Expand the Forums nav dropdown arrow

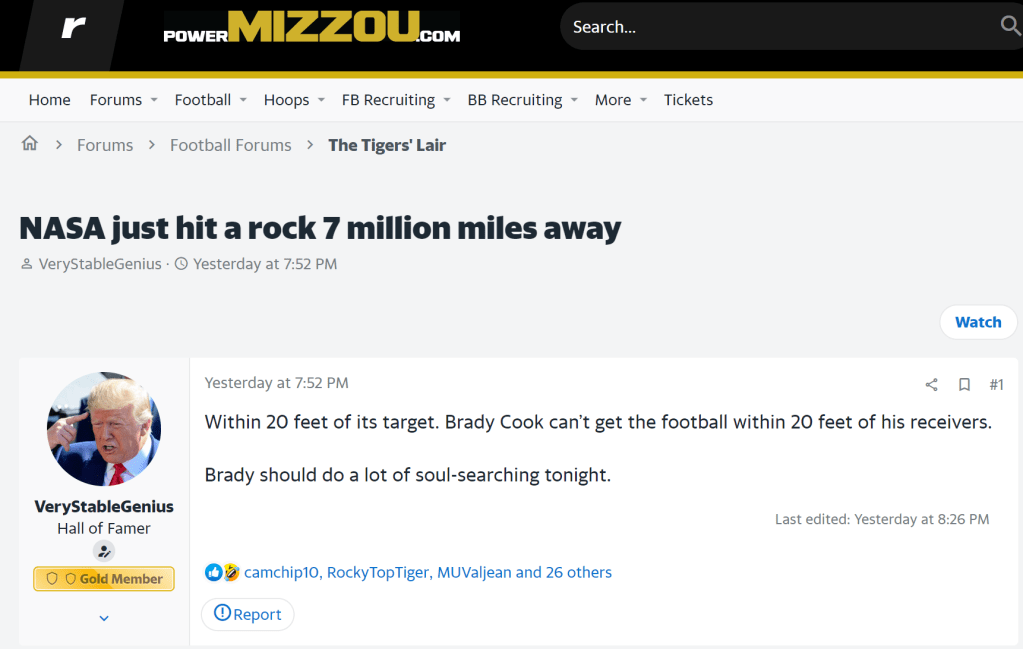pos(154,100)
